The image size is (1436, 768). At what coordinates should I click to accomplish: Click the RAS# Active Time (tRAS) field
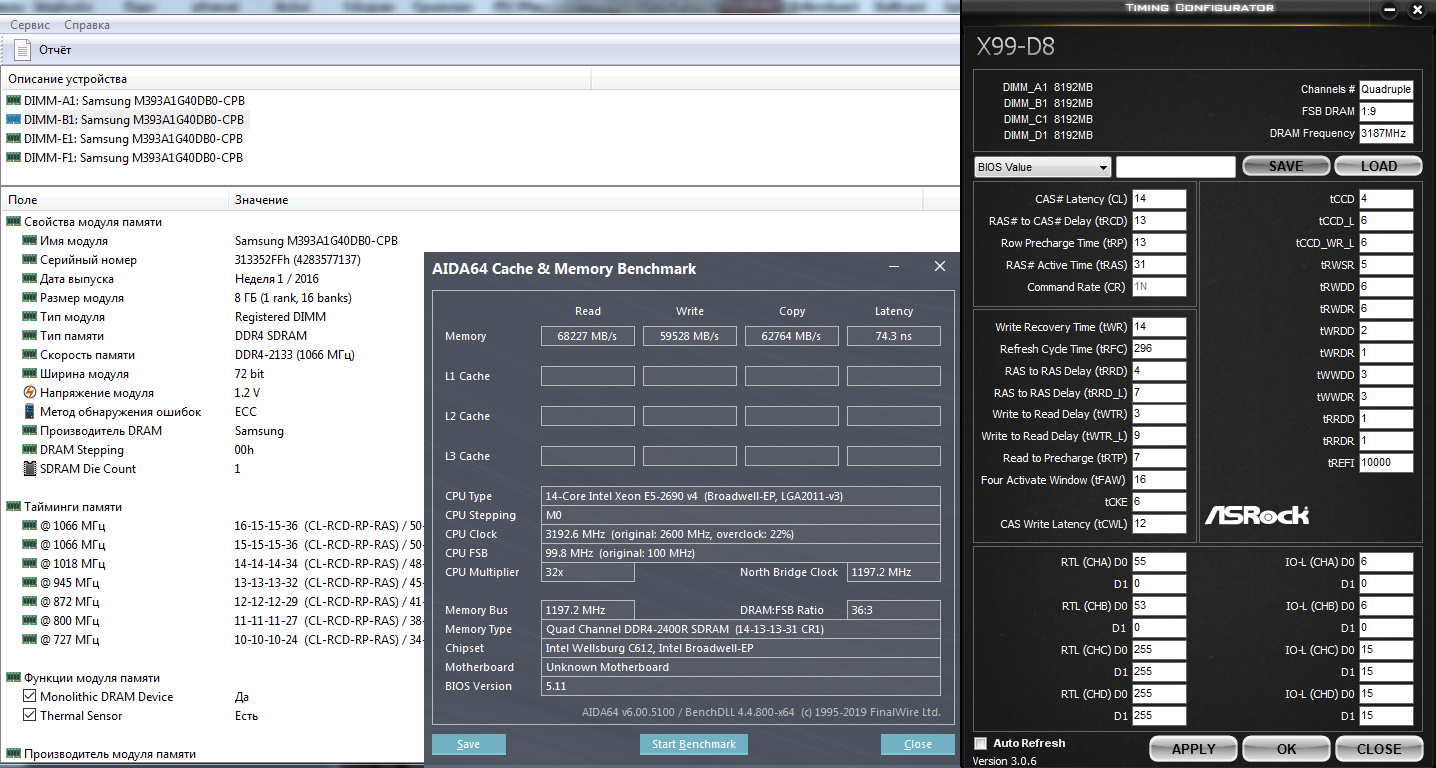tap(1159, 265)
